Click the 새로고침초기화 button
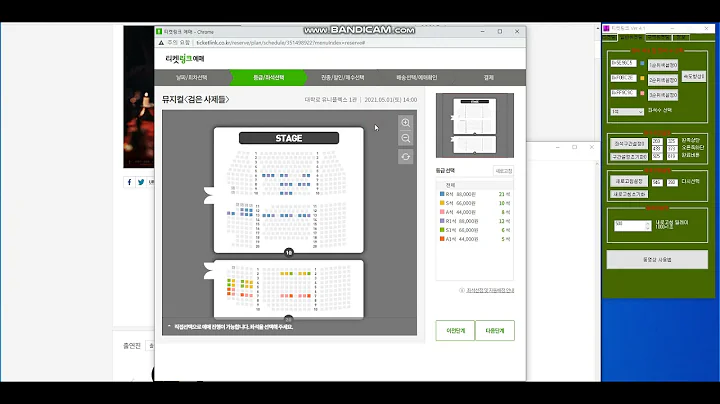The width and height of the screenshot is (720, 404). (629, 194)
